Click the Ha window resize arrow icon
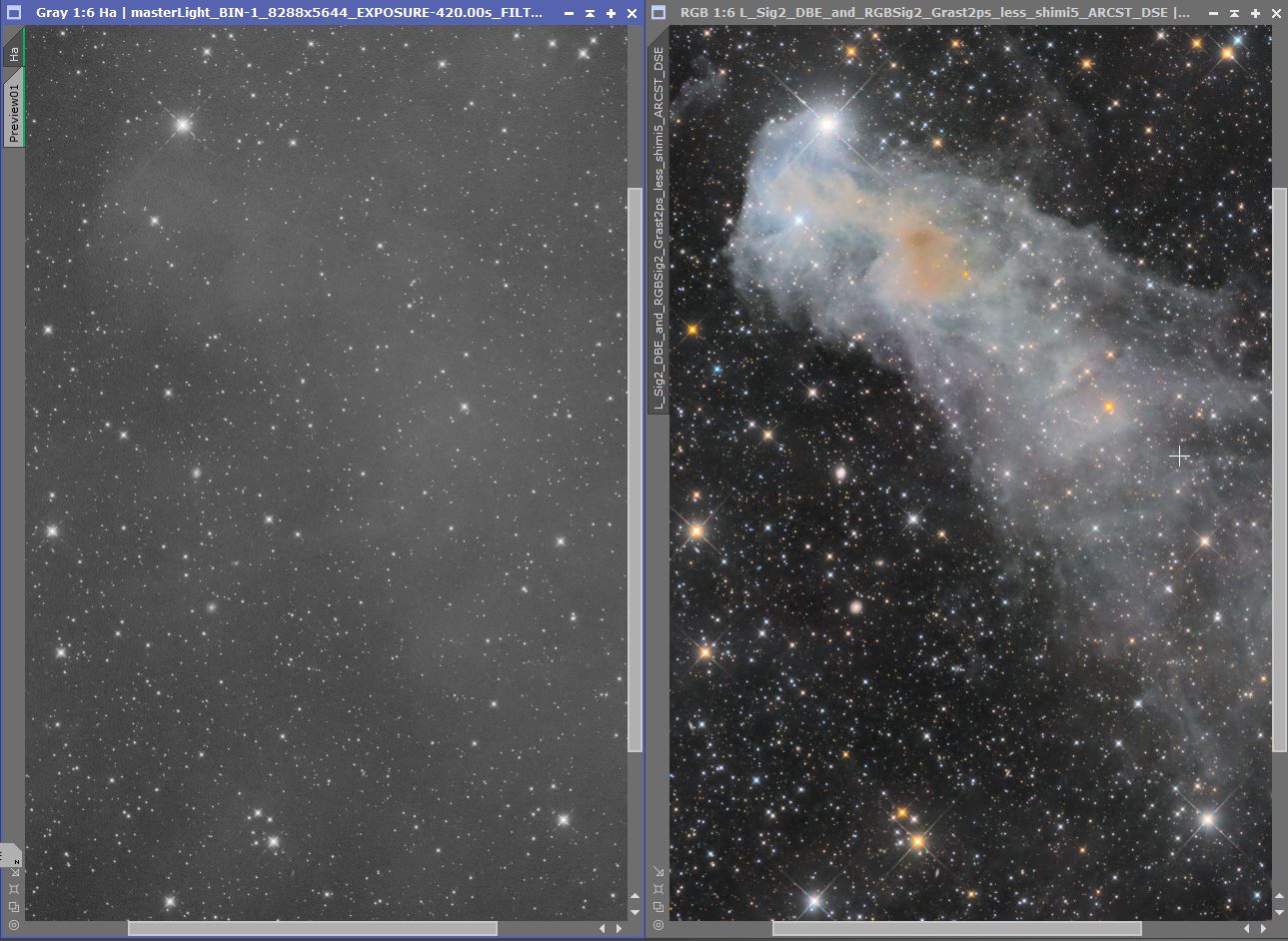1288x941 pixels. 13,871
